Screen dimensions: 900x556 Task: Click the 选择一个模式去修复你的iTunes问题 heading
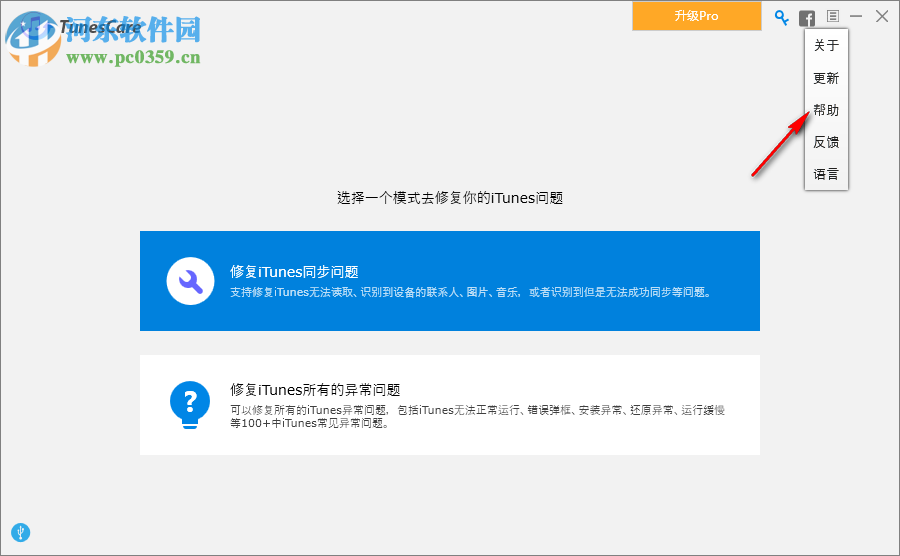450,198
